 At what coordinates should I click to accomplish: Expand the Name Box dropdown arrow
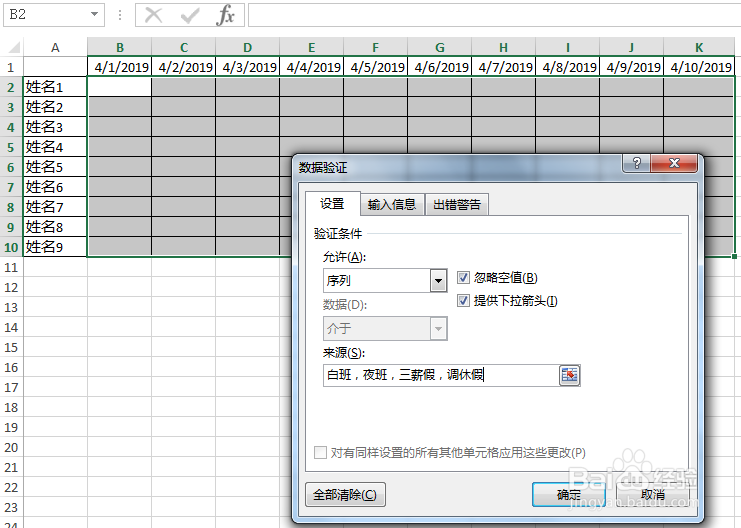[x=95, y=15]
